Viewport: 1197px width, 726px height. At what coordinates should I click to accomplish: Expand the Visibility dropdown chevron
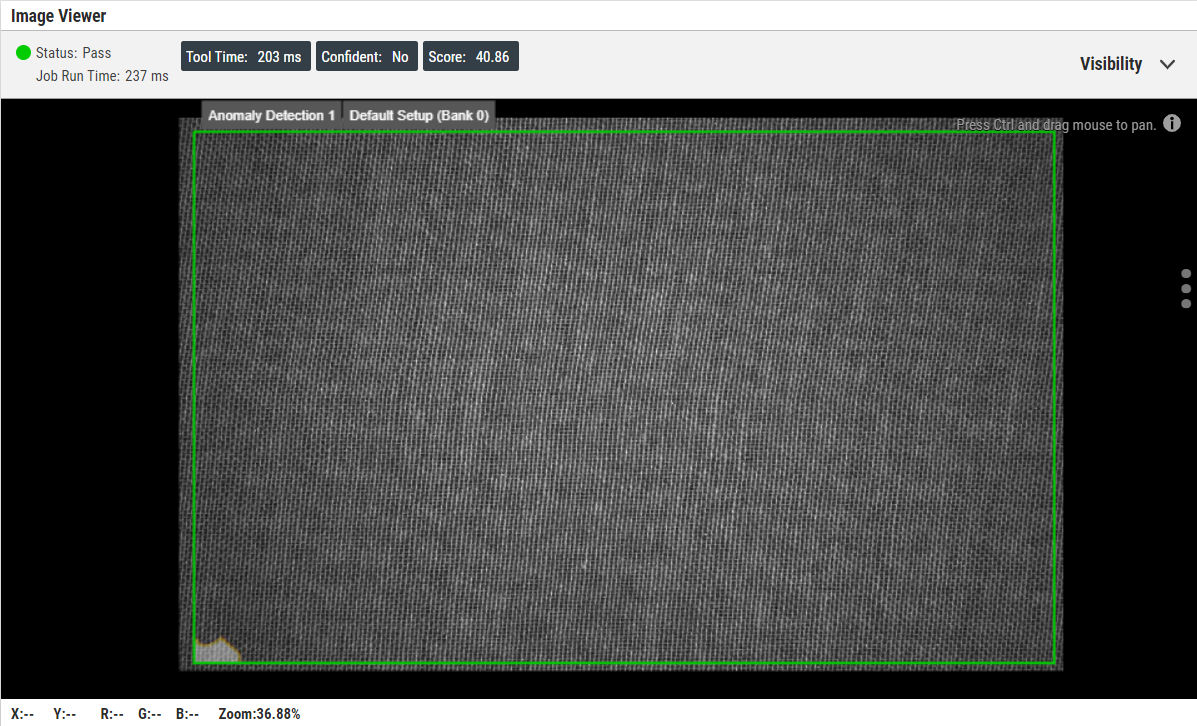pyautogui.click(x=1167, y=64)
